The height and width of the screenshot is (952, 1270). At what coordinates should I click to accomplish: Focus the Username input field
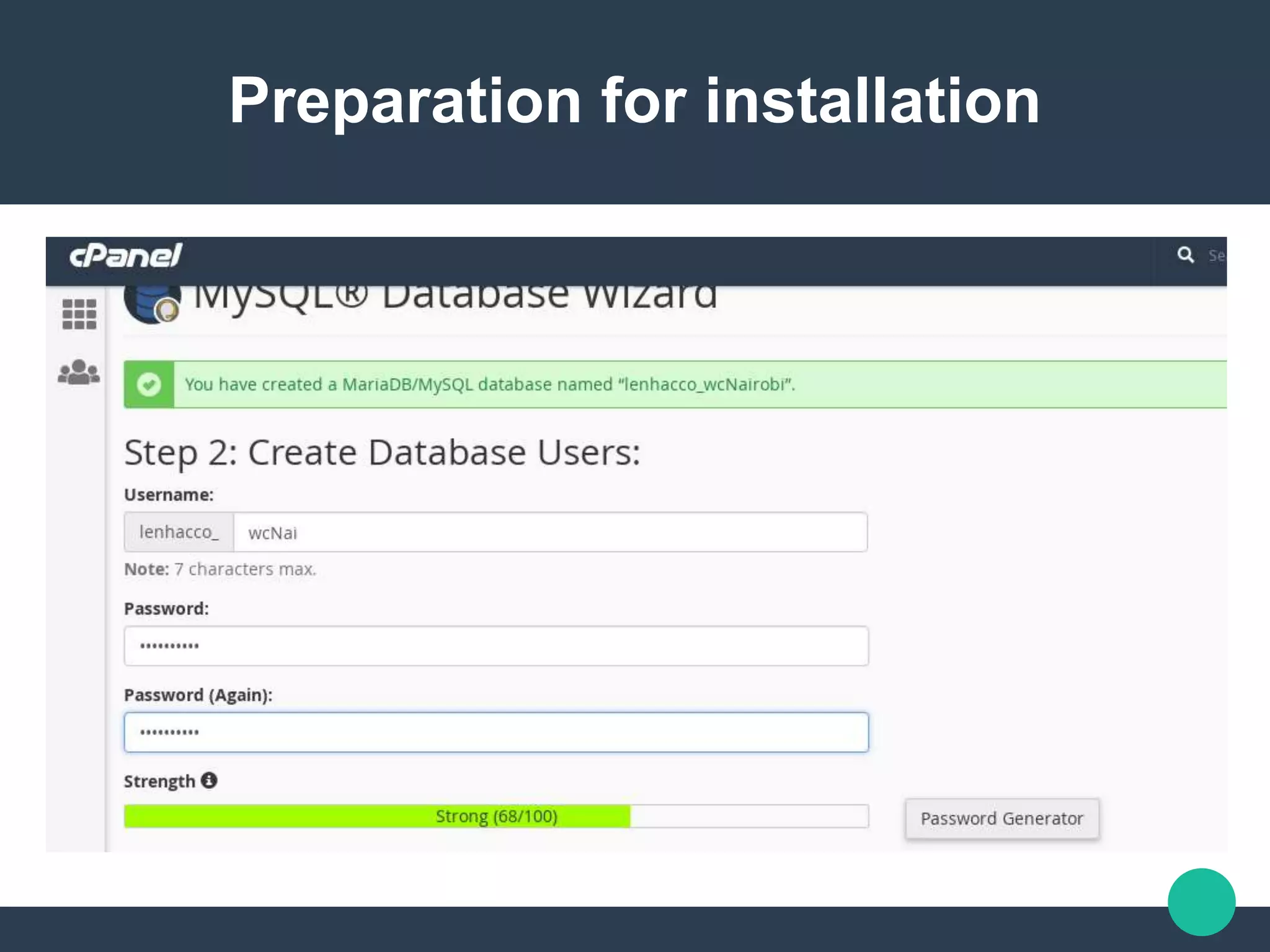coord(550,532)
